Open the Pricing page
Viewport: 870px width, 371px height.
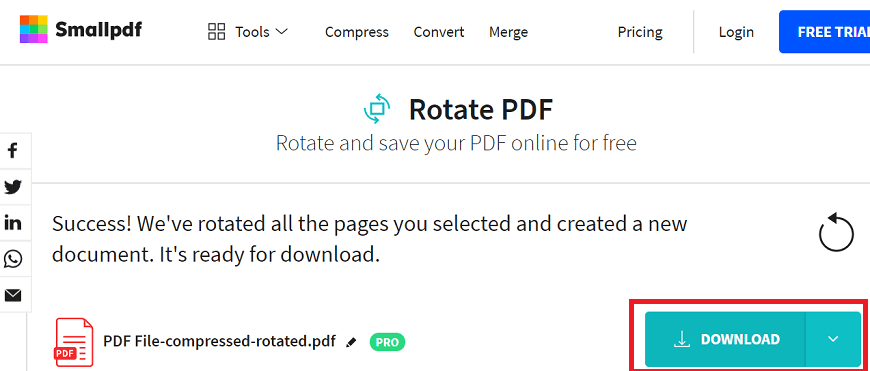point(640,32)
